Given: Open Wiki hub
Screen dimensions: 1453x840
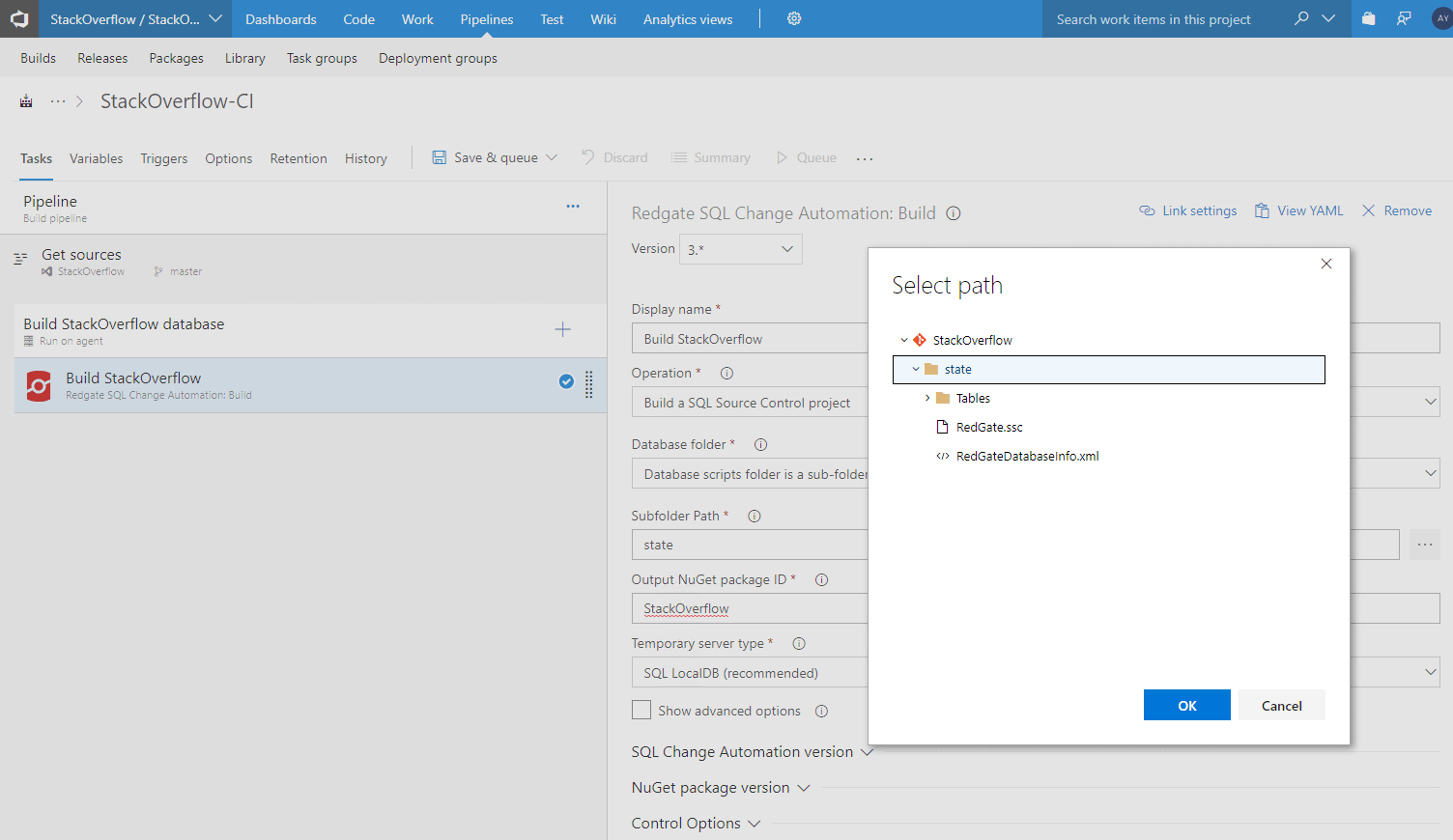Looking at the screenshot, I should [x=604, y=19].
